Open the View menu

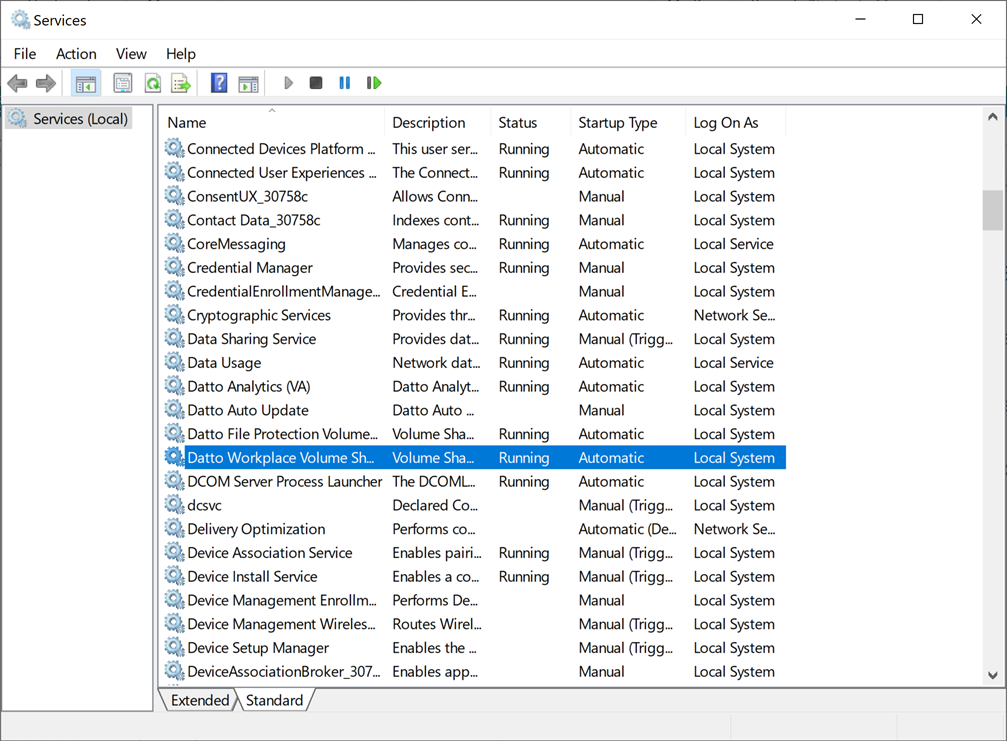[x=131, y=54]
